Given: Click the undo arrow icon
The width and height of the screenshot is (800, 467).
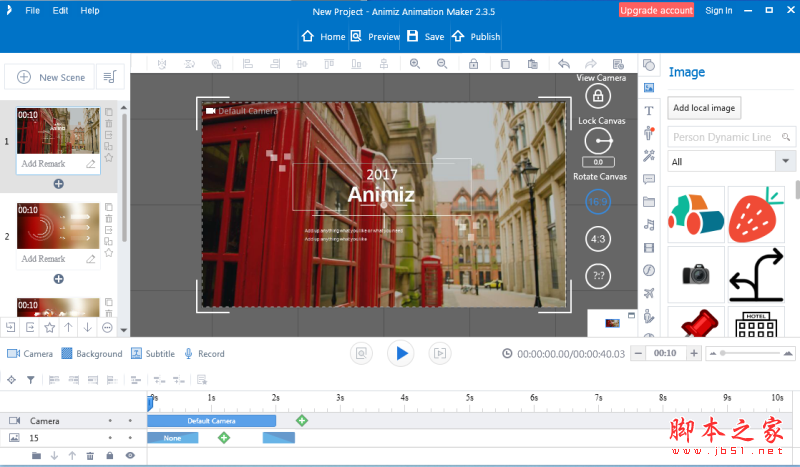Looking at the screenshot, I should (x=564, y=64).
